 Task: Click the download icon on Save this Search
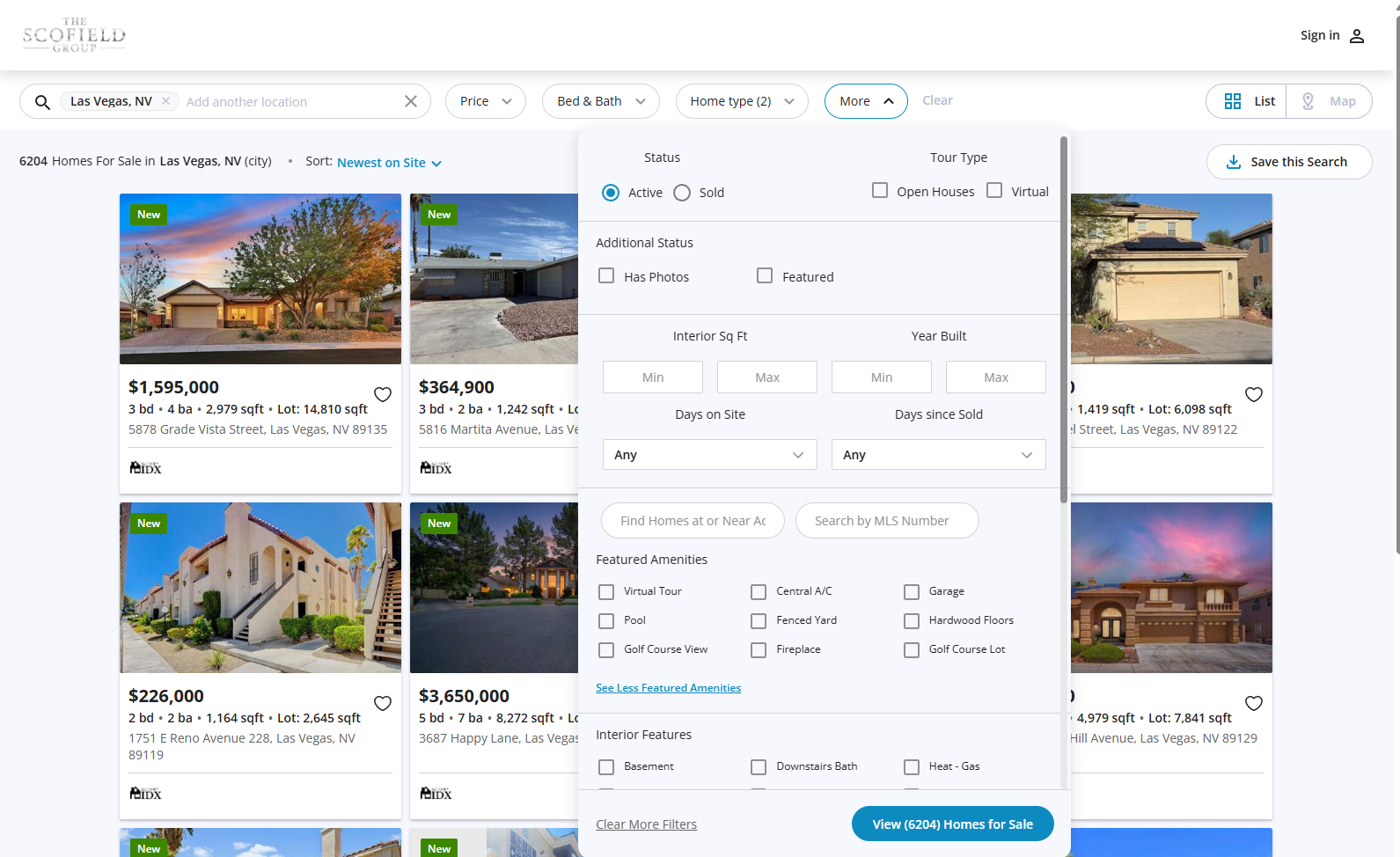coord(1234,162)
